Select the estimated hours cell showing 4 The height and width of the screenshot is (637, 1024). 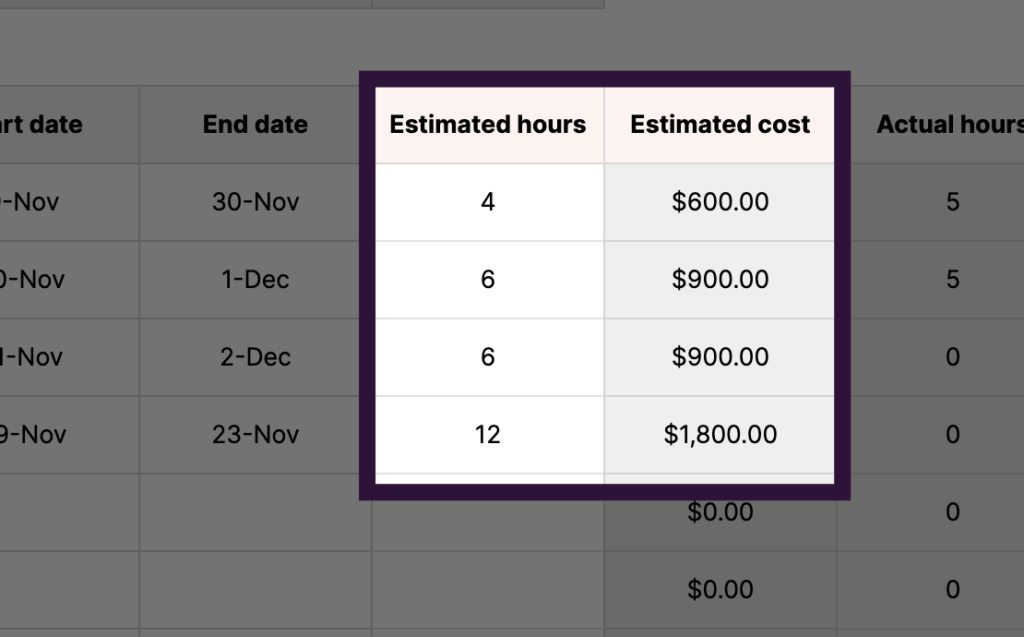488,202
